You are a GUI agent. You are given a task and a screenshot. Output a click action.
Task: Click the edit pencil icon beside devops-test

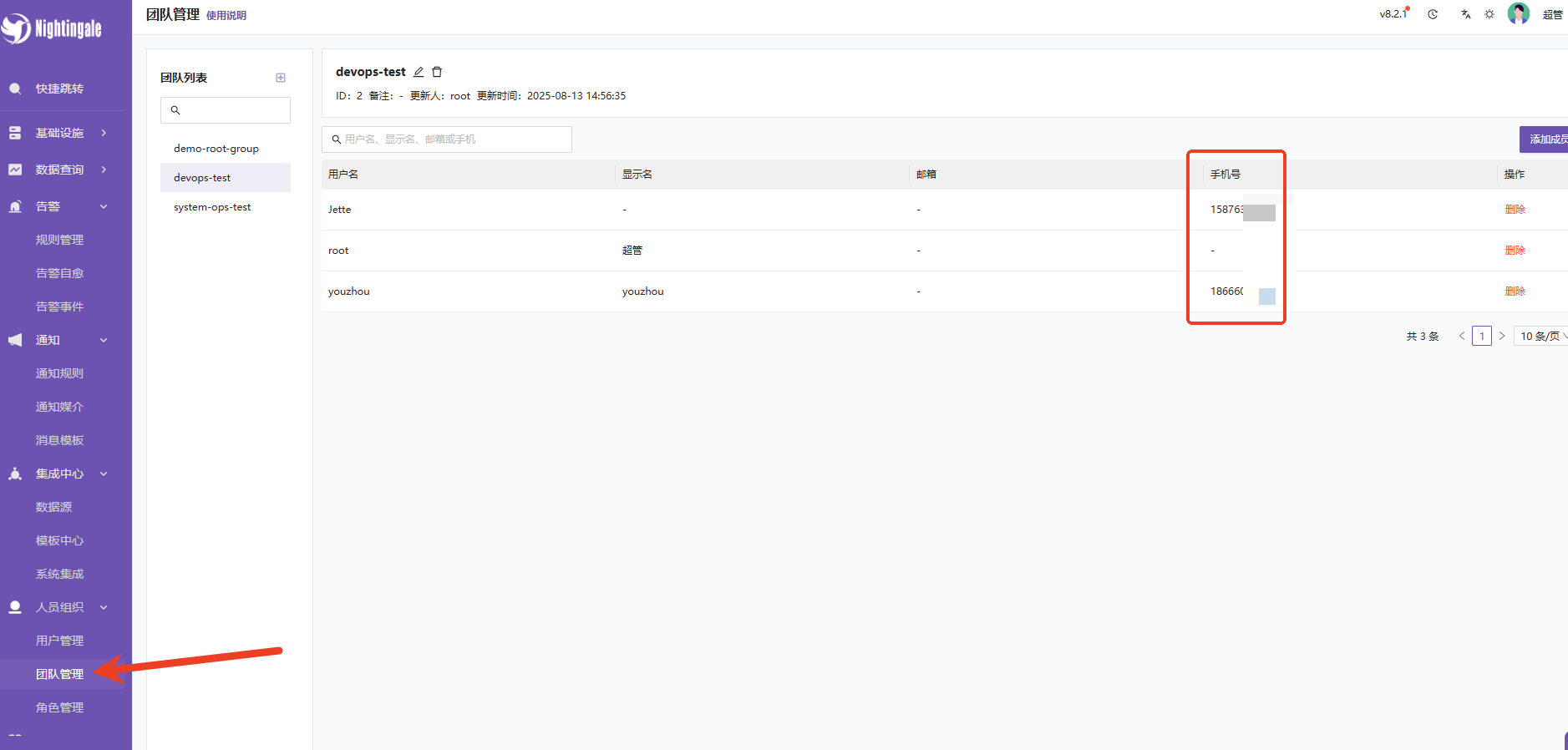[419, 72]
